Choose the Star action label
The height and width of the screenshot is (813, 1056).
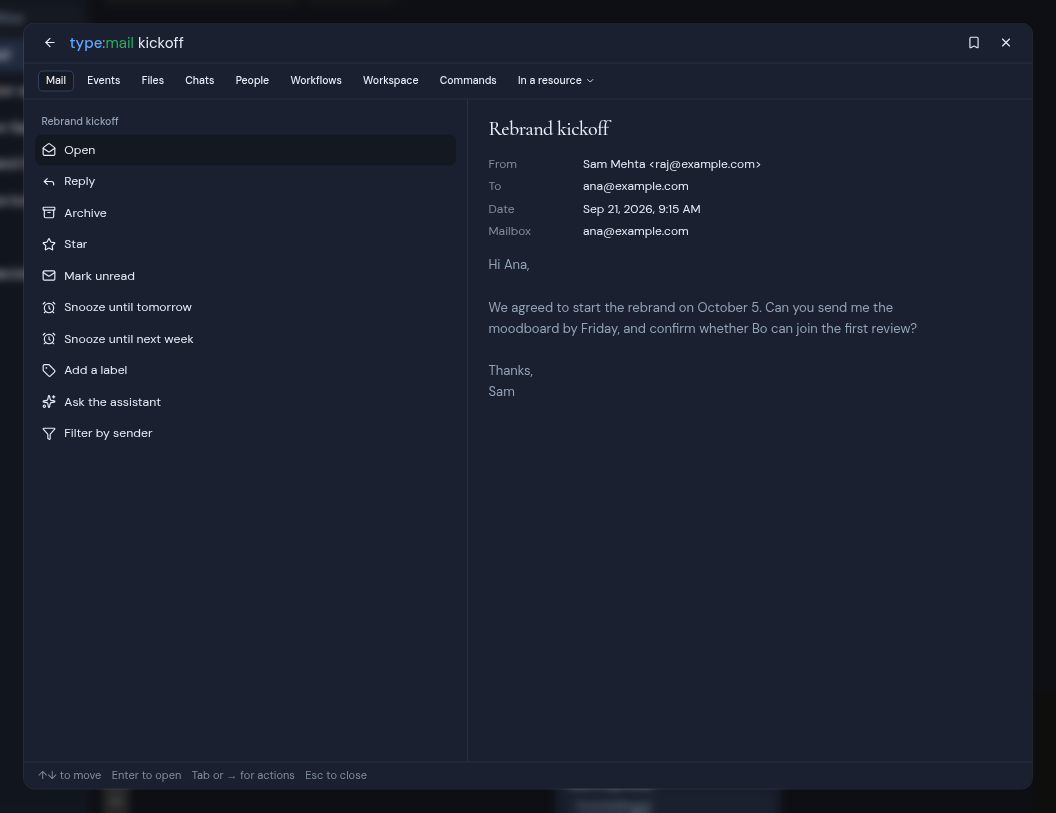click(75, 245)
